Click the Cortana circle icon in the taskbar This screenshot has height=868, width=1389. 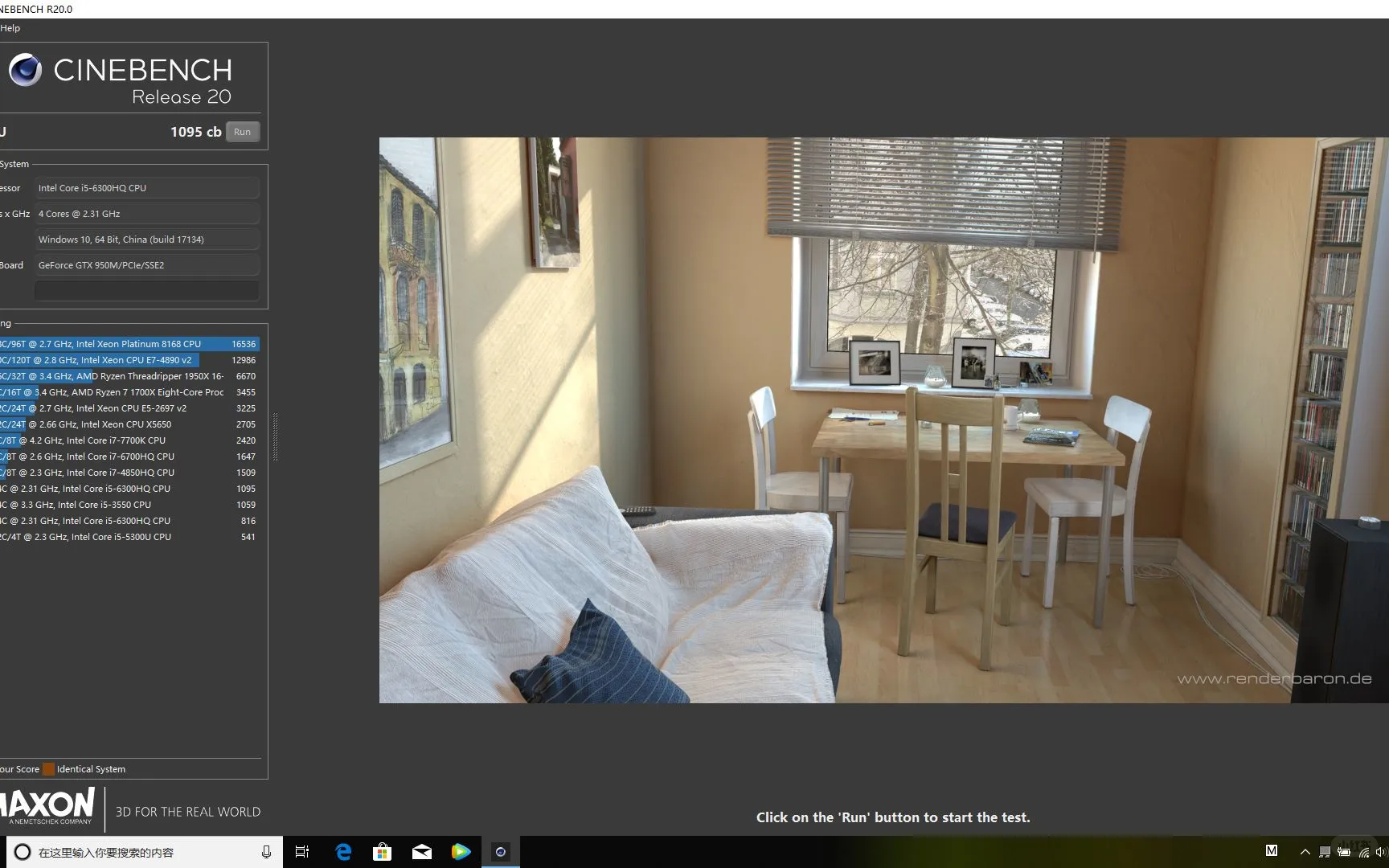pos(23,852)
